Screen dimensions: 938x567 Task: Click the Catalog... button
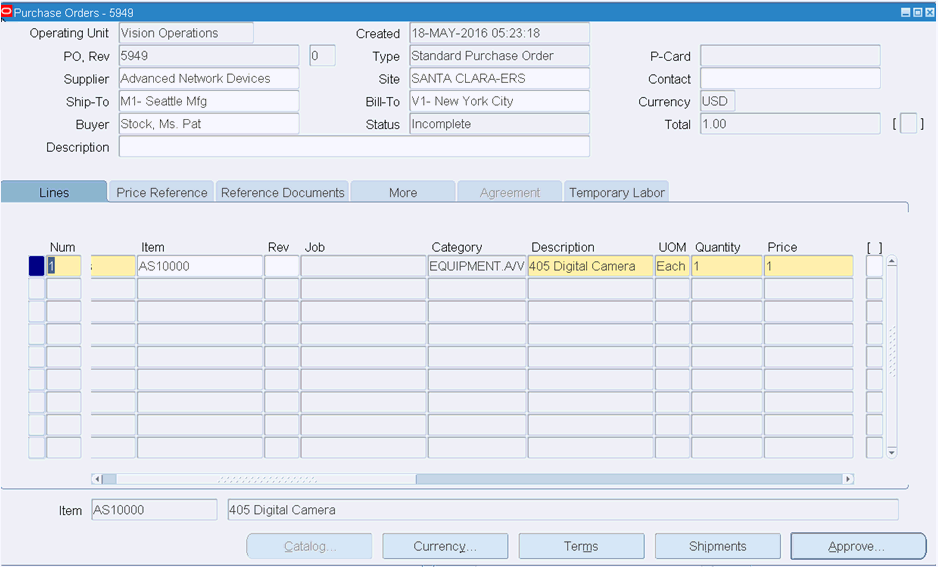[x=309, y=546]
